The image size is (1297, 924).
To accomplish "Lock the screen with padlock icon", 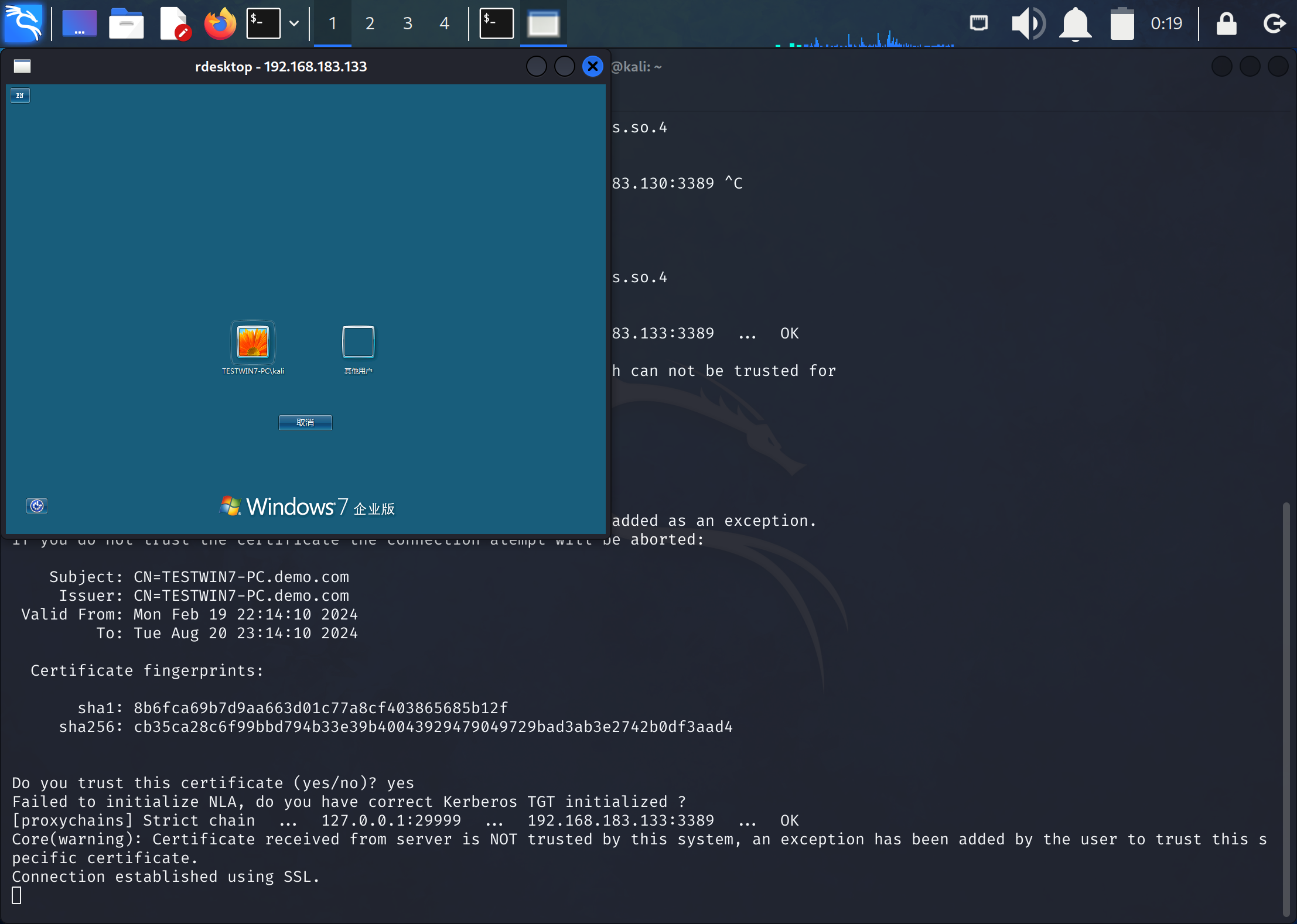I will pos(1226,23).
